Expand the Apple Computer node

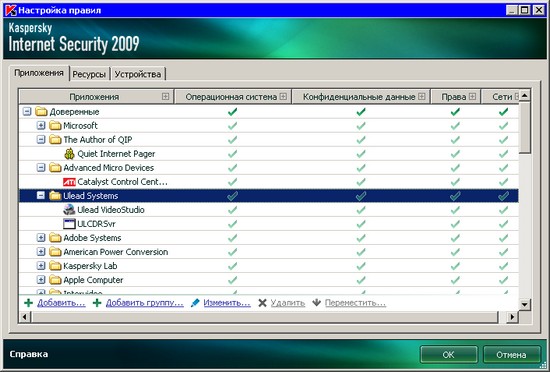[x=41, y=280]
